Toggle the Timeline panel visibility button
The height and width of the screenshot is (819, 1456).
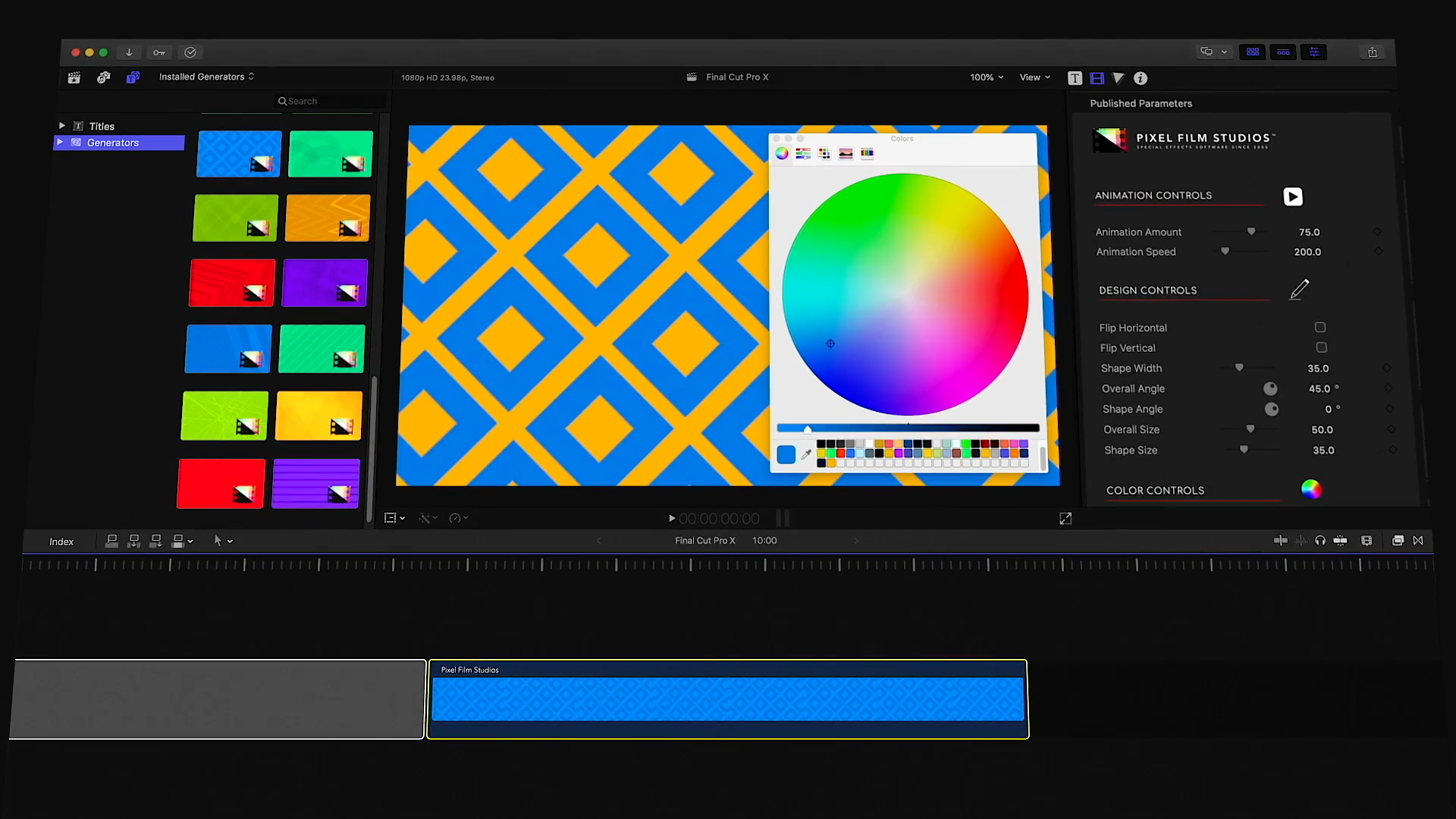(x=1283, y=52)
